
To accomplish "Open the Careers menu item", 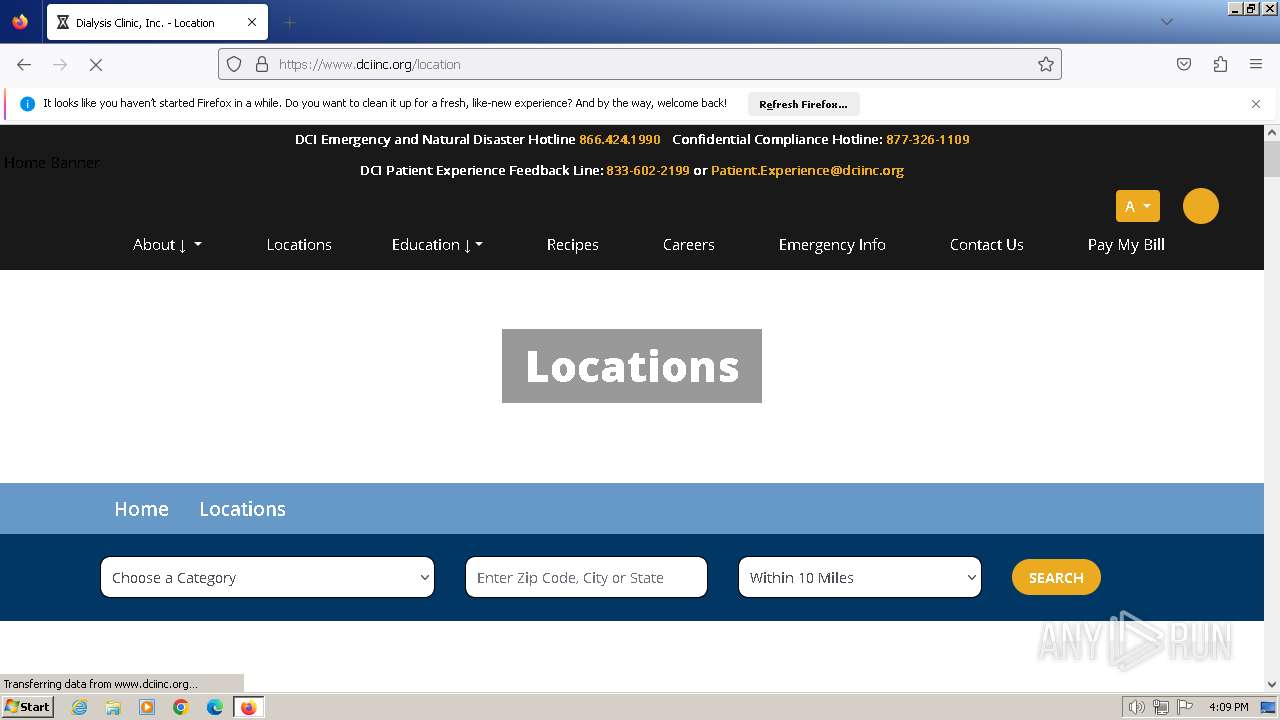I will (689, 244).
